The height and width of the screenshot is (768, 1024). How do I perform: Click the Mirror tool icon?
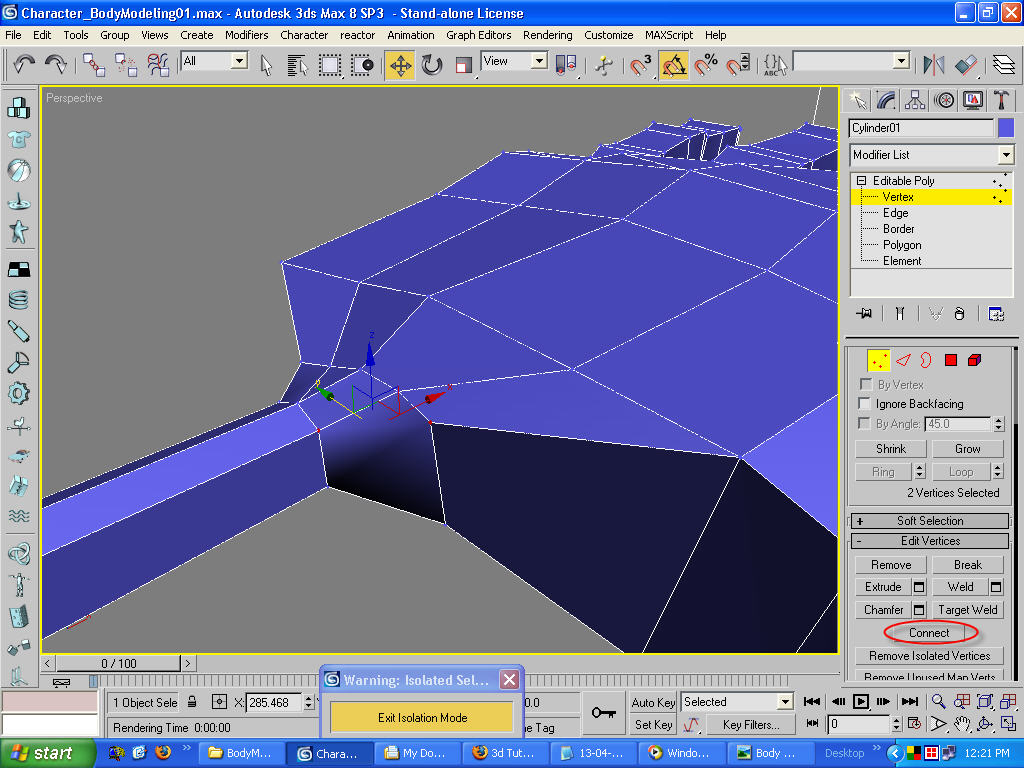pyautogui.click(x=934, y=64)
